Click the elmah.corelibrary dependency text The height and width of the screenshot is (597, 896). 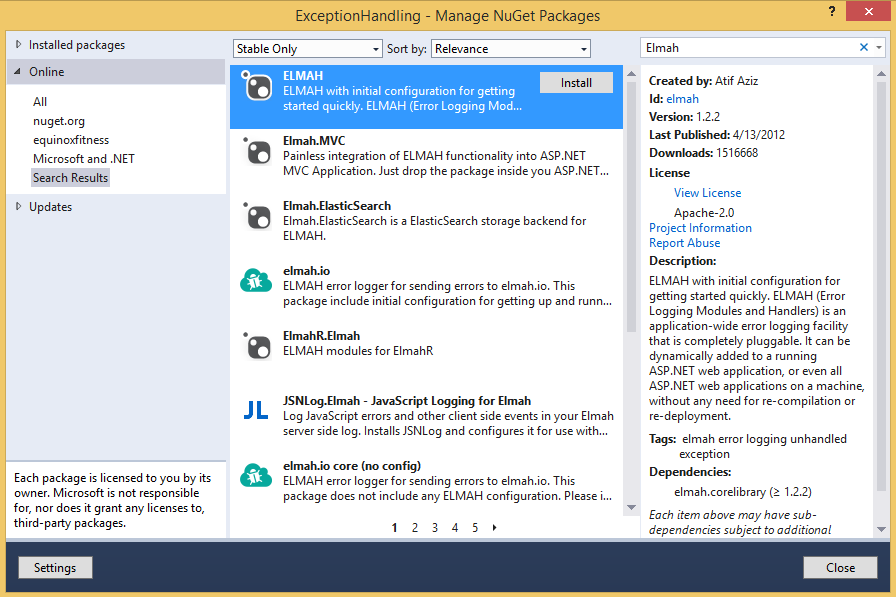pyautogui.click(x=743, y=492)
